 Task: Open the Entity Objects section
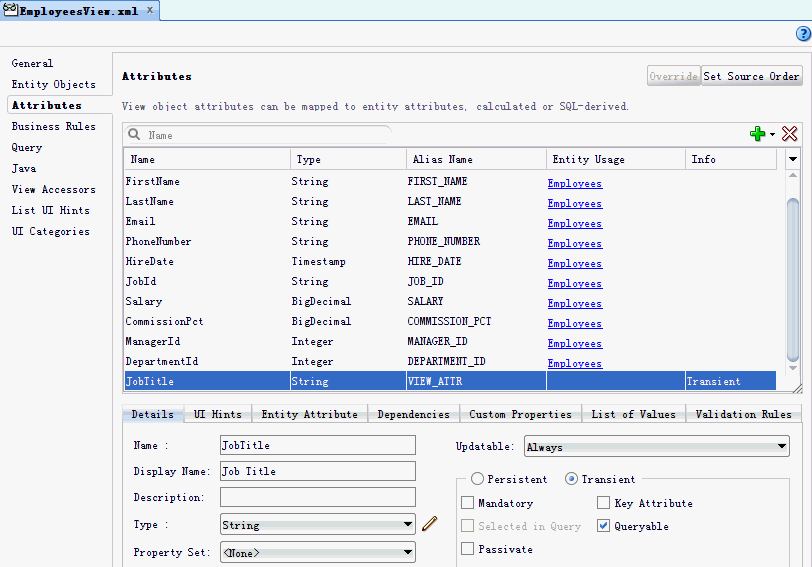tap(53, 84)
